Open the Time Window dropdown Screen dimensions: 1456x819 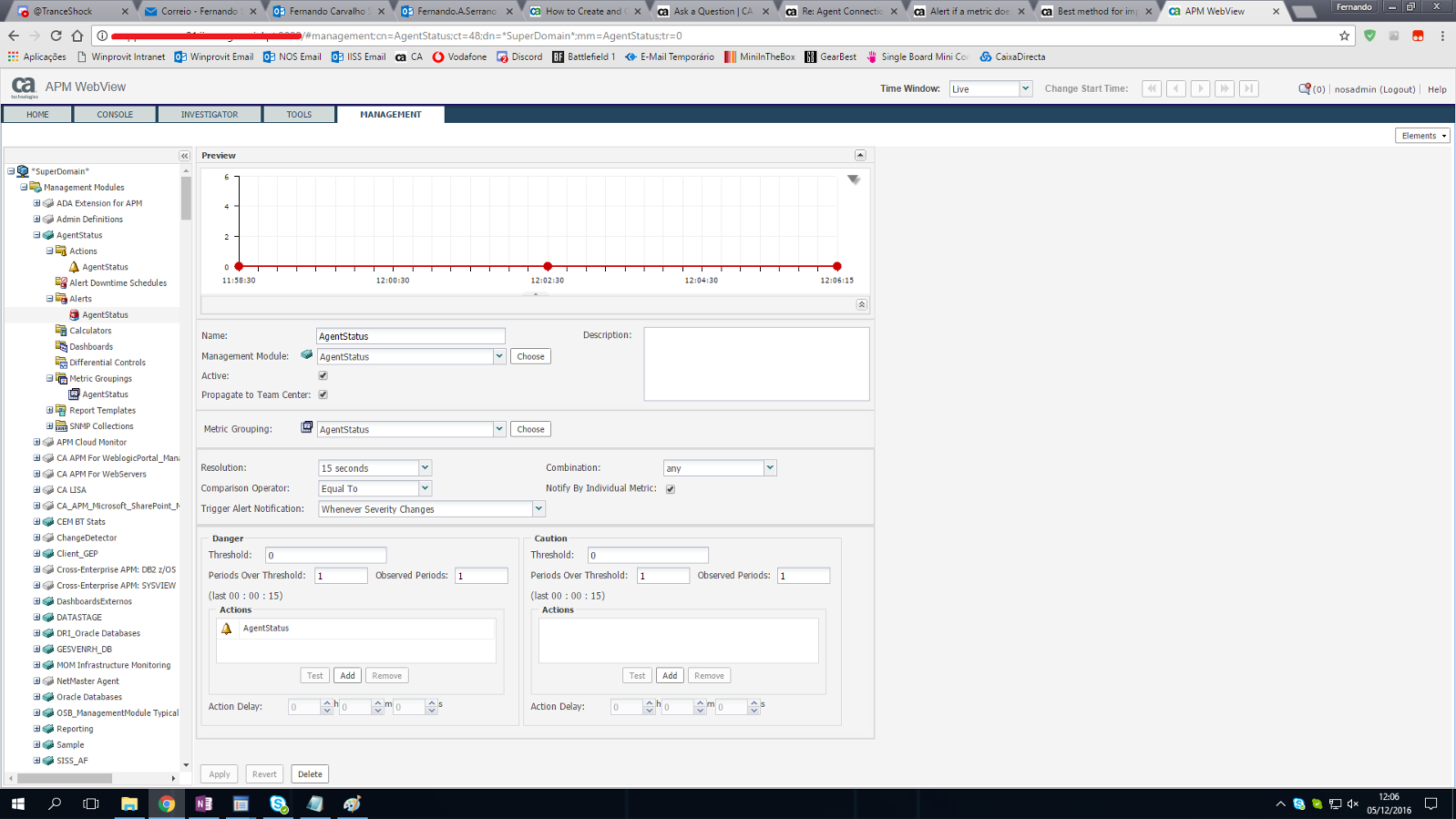1025,88
